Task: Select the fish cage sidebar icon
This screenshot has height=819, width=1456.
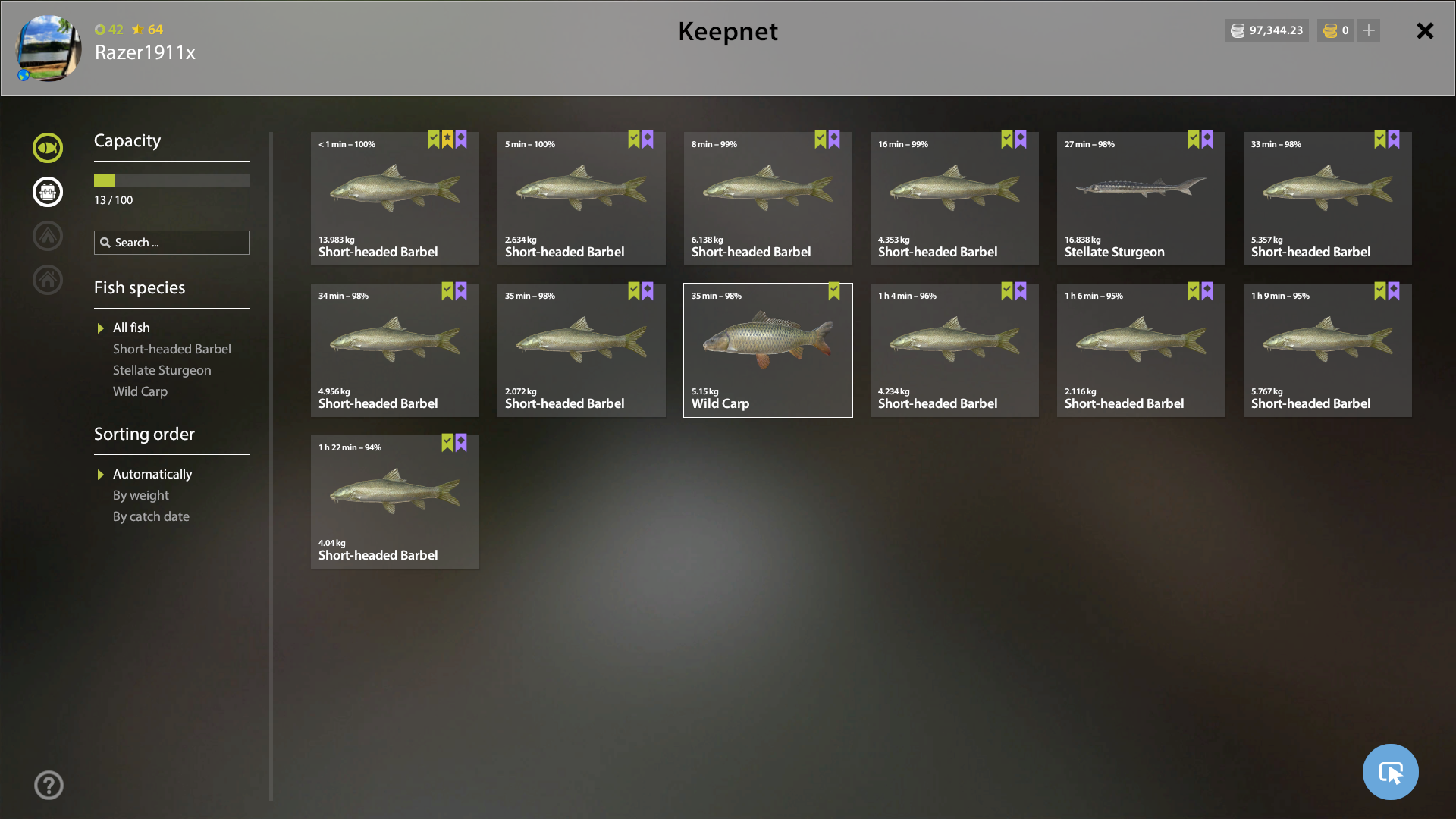Action: [x=48, y=192]
